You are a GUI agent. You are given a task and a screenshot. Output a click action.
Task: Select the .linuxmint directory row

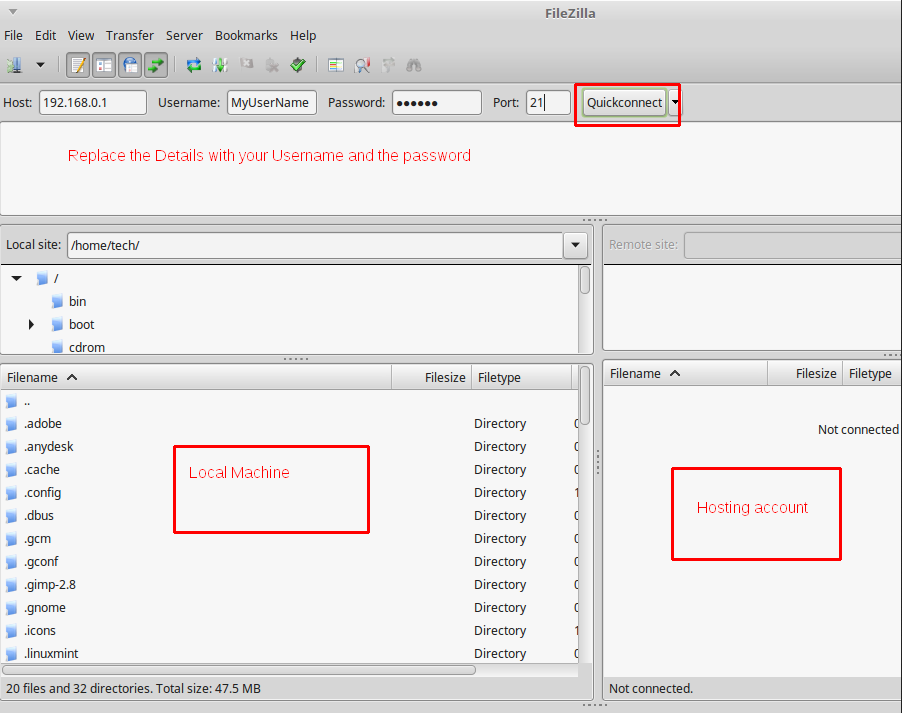tap(289, 654)
